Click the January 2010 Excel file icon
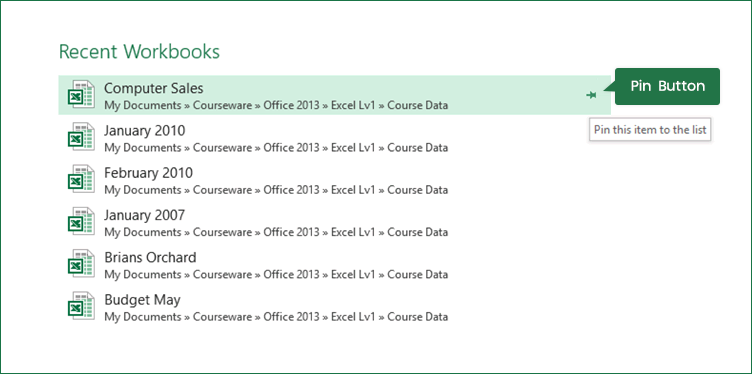Viewport: 752px width, 375px height. (81, 137)
